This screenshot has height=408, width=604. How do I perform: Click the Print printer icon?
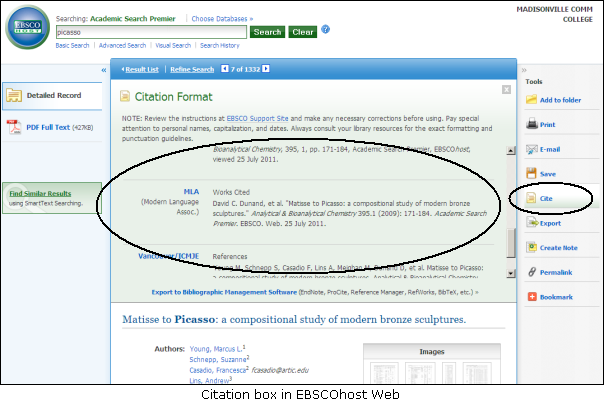[532, 124]
